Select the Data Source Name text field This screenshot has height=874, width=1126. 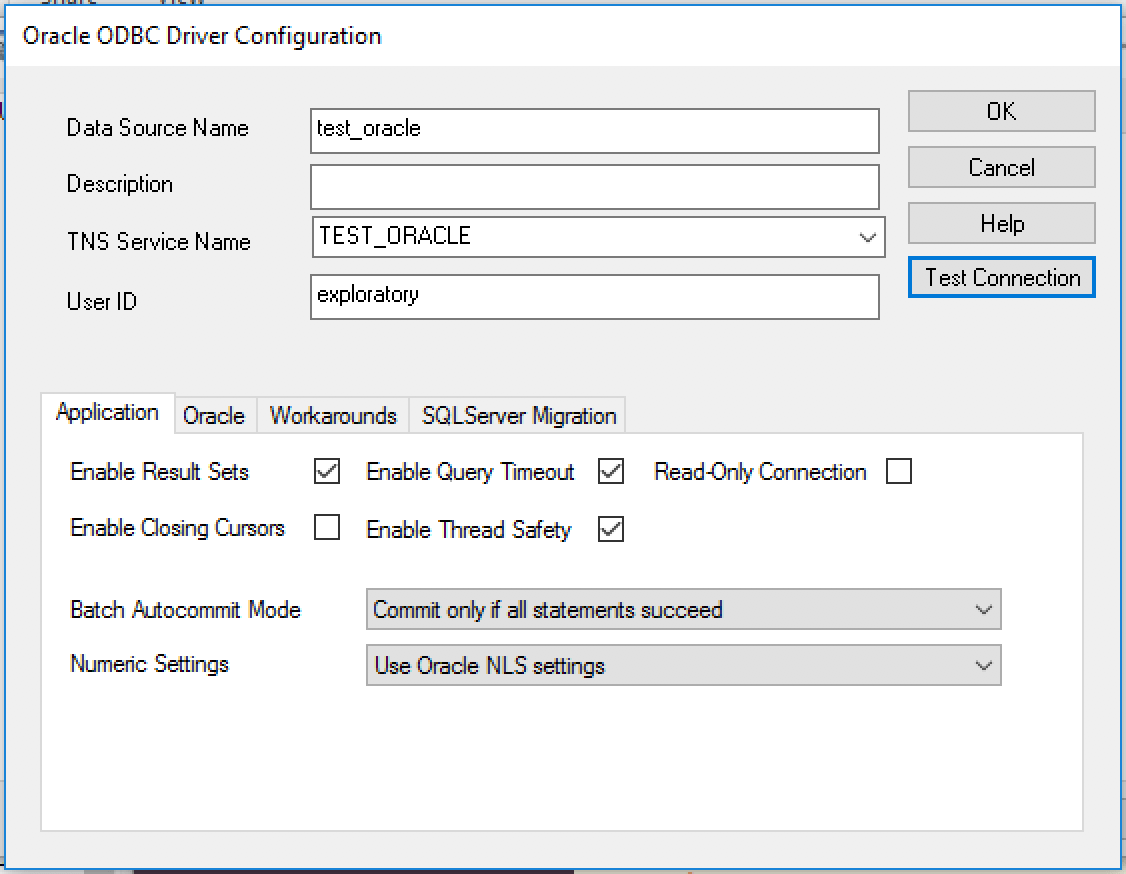(595, 130)
